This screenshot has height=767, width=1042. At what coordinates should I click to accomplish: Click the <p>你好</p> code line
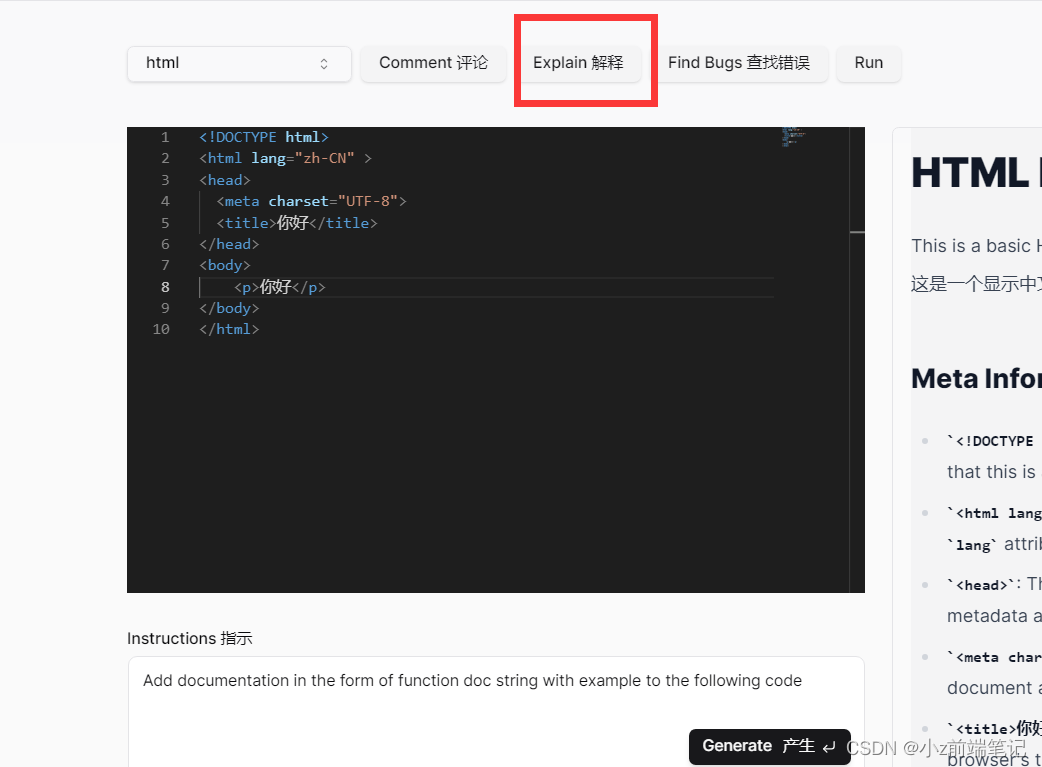(279, 287)
